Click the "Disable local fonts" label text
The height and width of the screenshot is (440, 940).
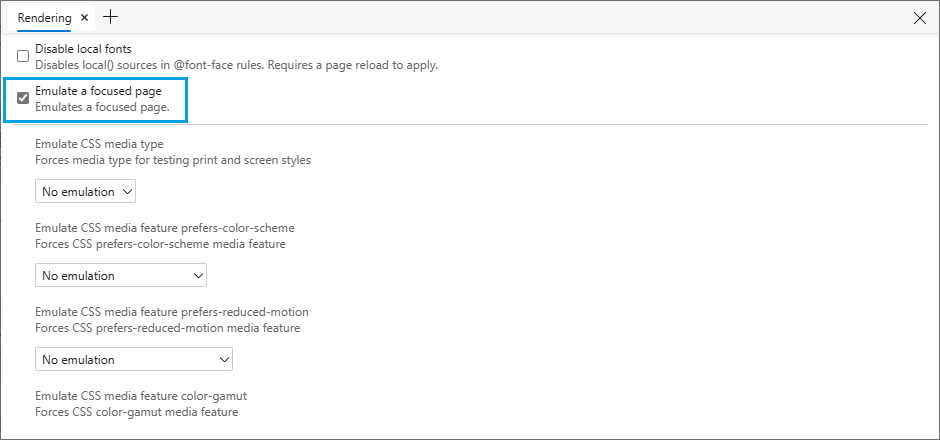(83, 49)
